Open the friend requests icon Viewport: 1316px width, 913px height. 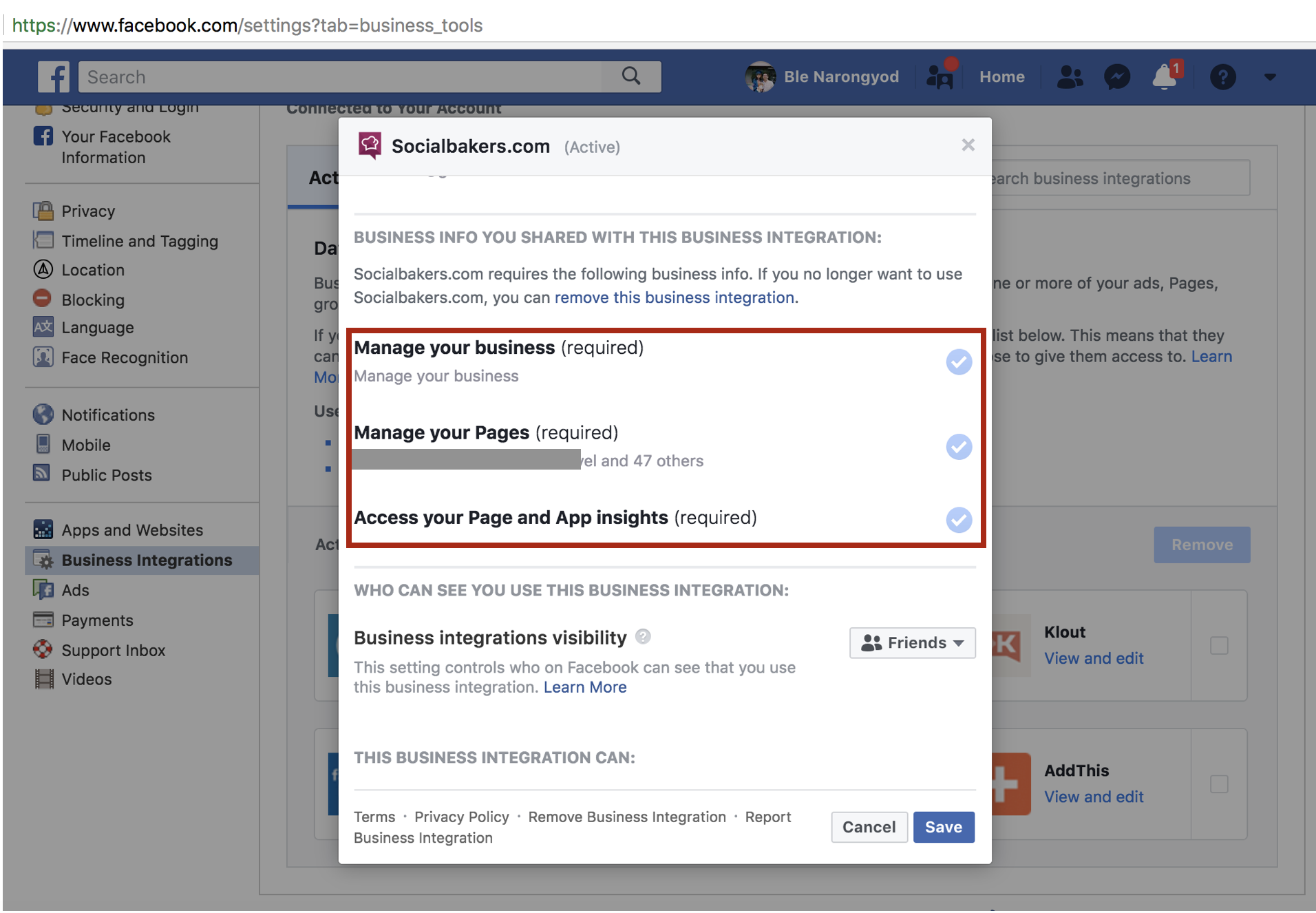1070,77
